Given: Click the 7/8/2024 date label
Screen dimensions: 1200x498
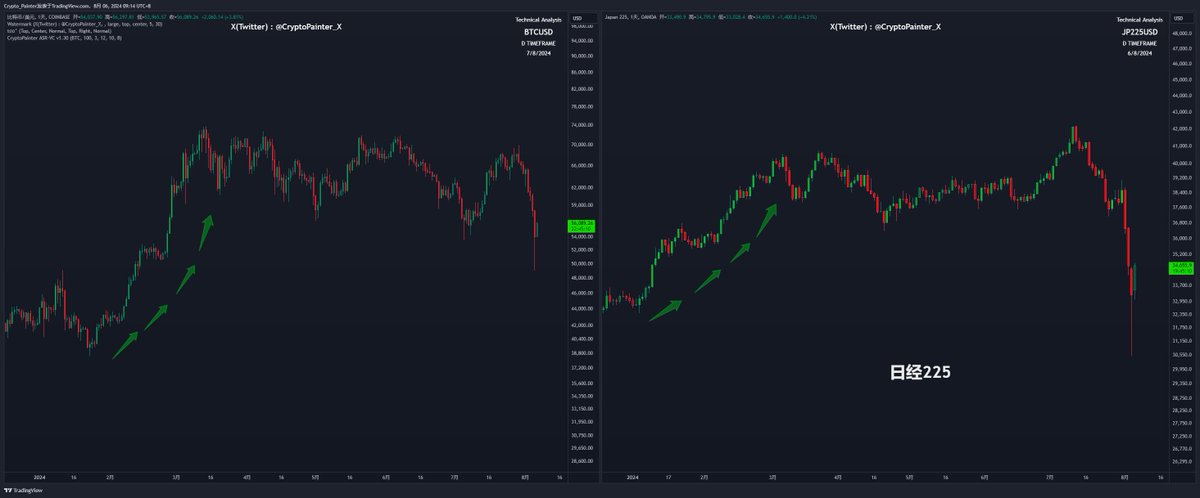Looking at the screenshot, I should point(539,53).
